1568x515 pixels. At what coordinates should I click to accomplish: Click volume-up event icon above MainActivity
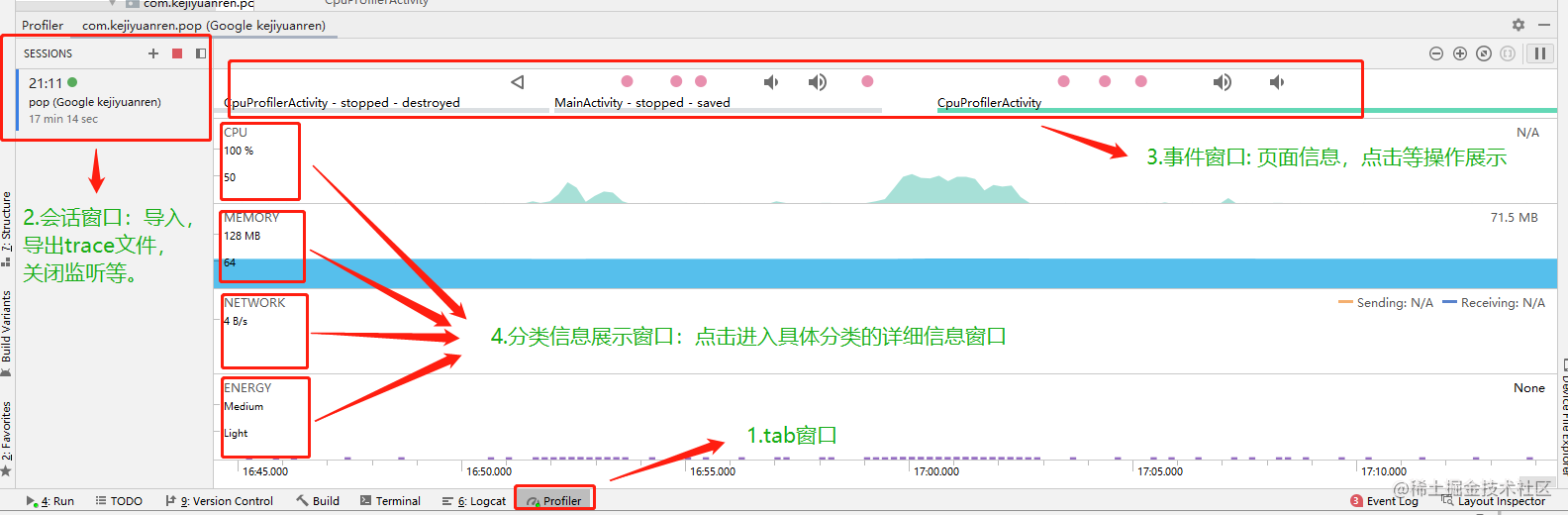(818, 82)
